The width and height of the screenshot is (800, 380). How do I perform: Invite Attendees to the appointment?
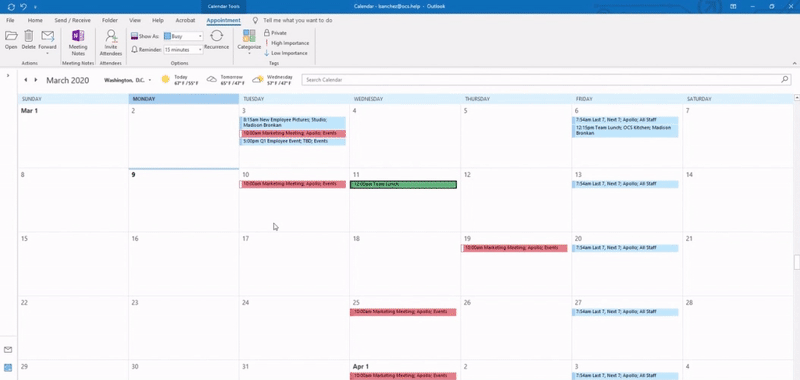point(111,36)
